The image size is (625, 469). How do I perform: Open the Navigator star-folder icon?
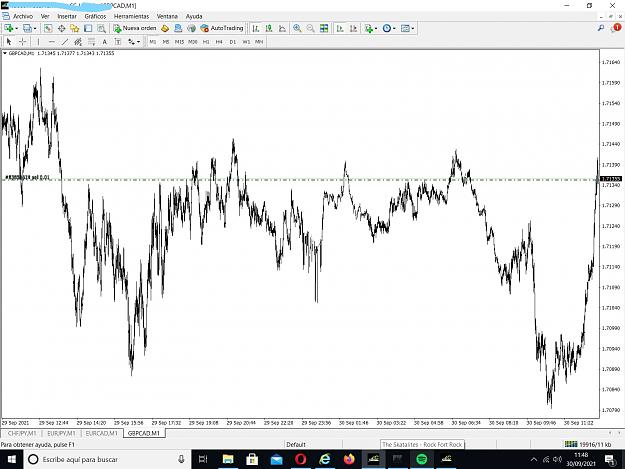(75, 28)
